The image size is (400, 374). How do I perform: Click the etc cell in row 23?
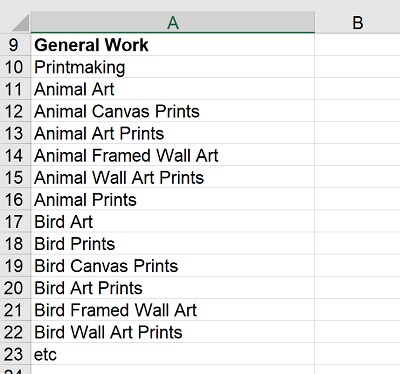pyautogui.click(x=173, y=354)
